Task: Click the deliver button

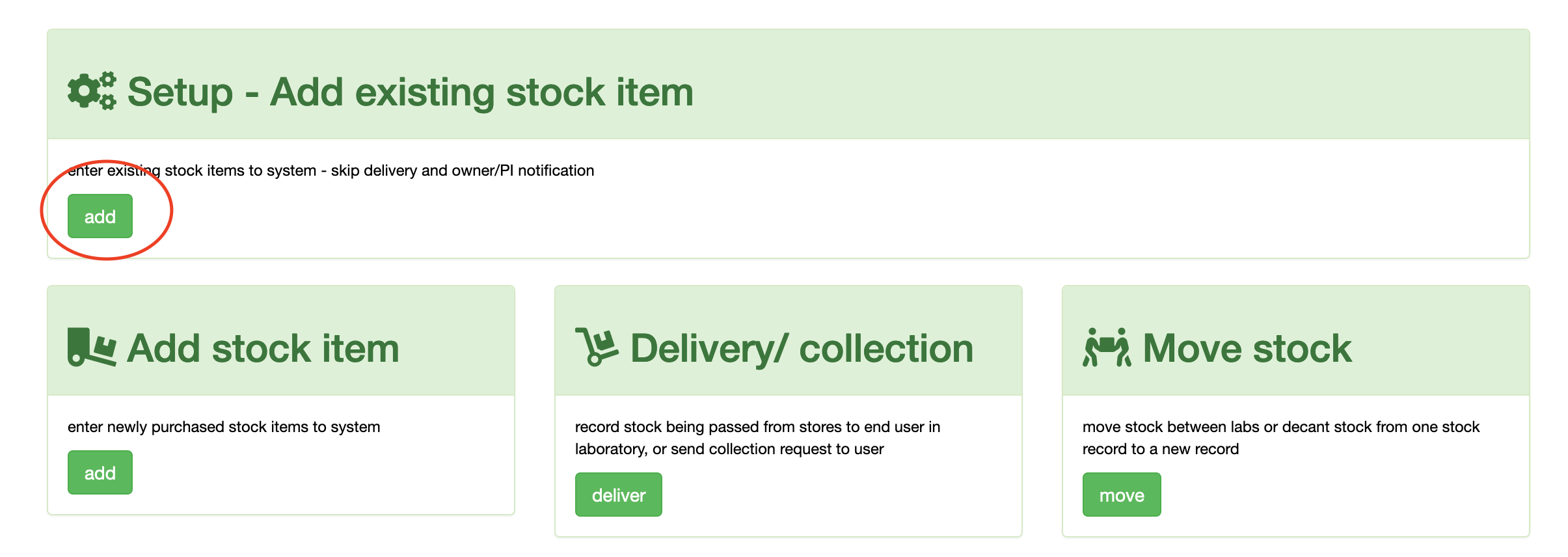Action: [x=618, y=495]
